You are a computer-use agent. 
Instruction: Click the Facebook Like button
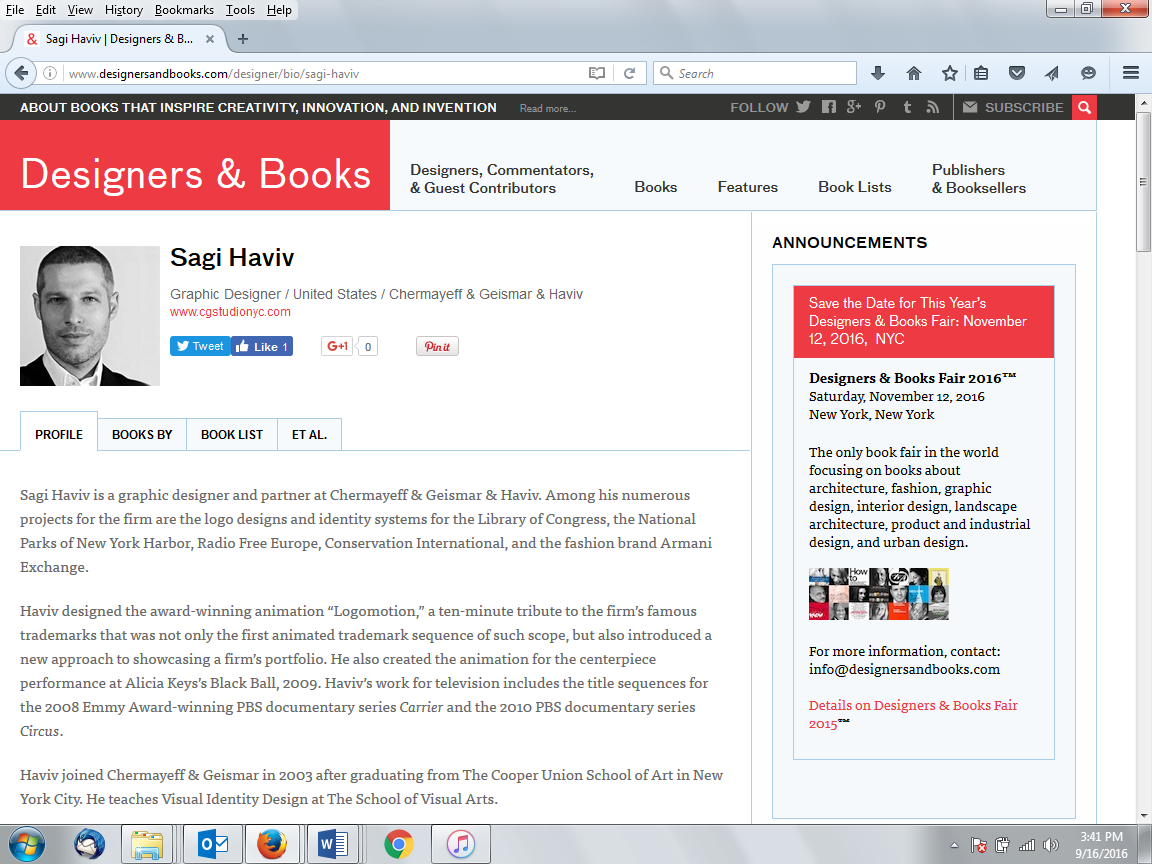click(262, 346)
